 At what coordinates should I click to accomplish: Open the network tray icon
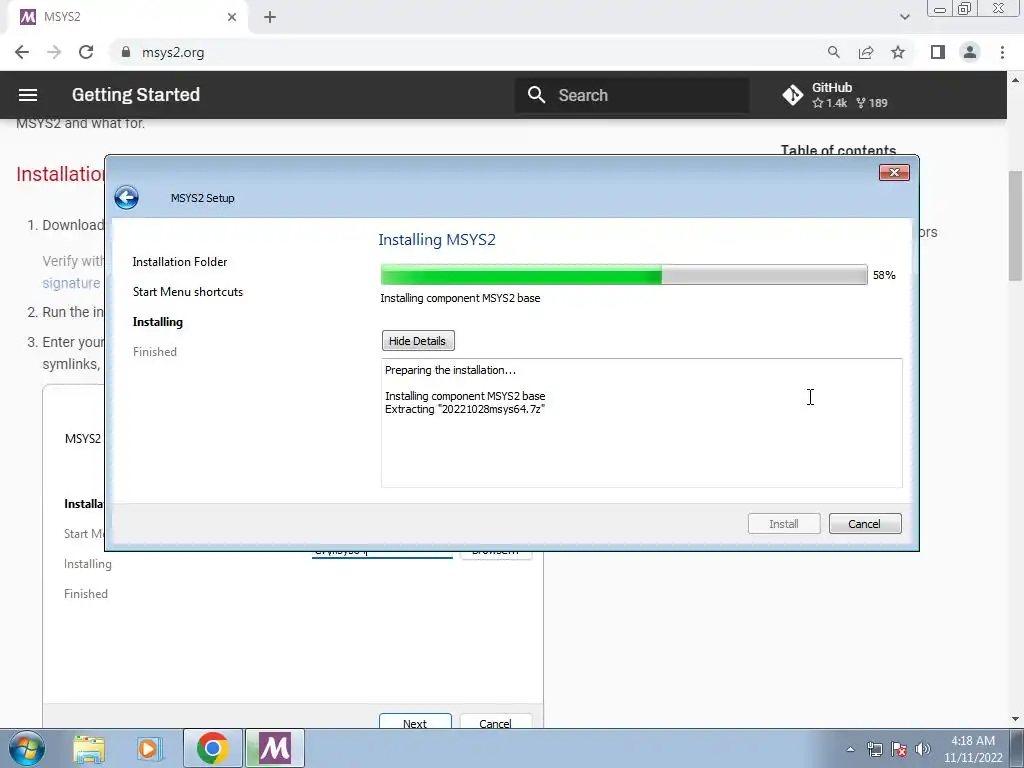coord(874,749)
